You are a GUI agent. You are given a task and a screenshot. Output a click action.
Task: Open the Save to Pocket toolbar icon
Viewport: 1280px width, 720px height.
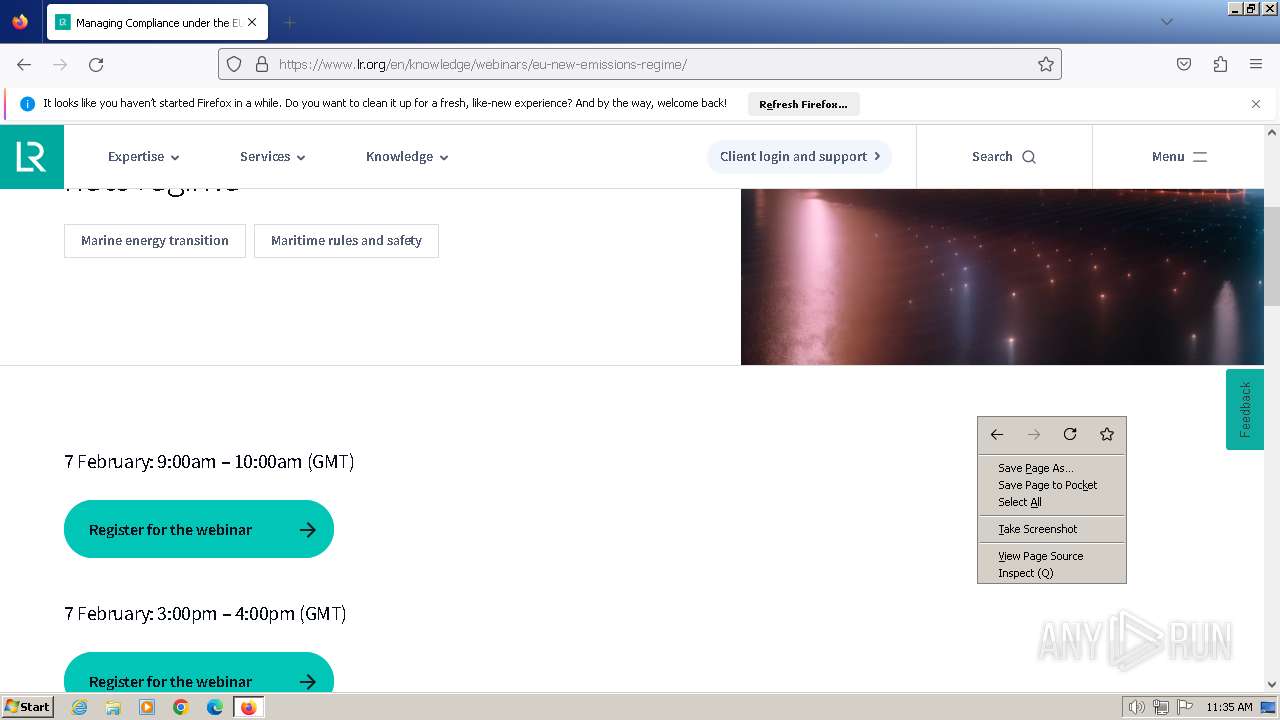click(1184, 64)
